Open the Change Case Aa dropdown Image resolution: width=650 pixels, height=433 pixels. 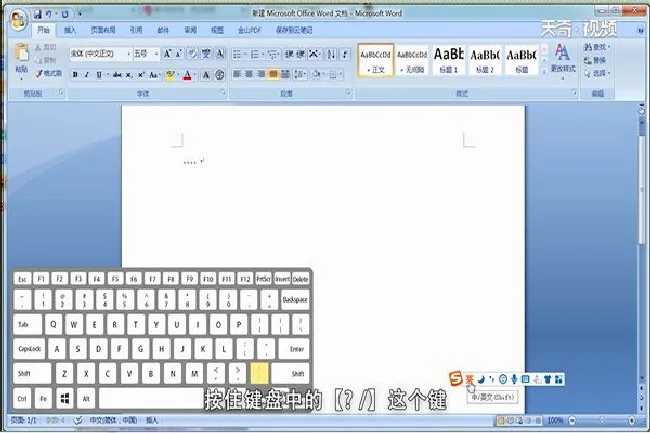[x=154, y=75]
